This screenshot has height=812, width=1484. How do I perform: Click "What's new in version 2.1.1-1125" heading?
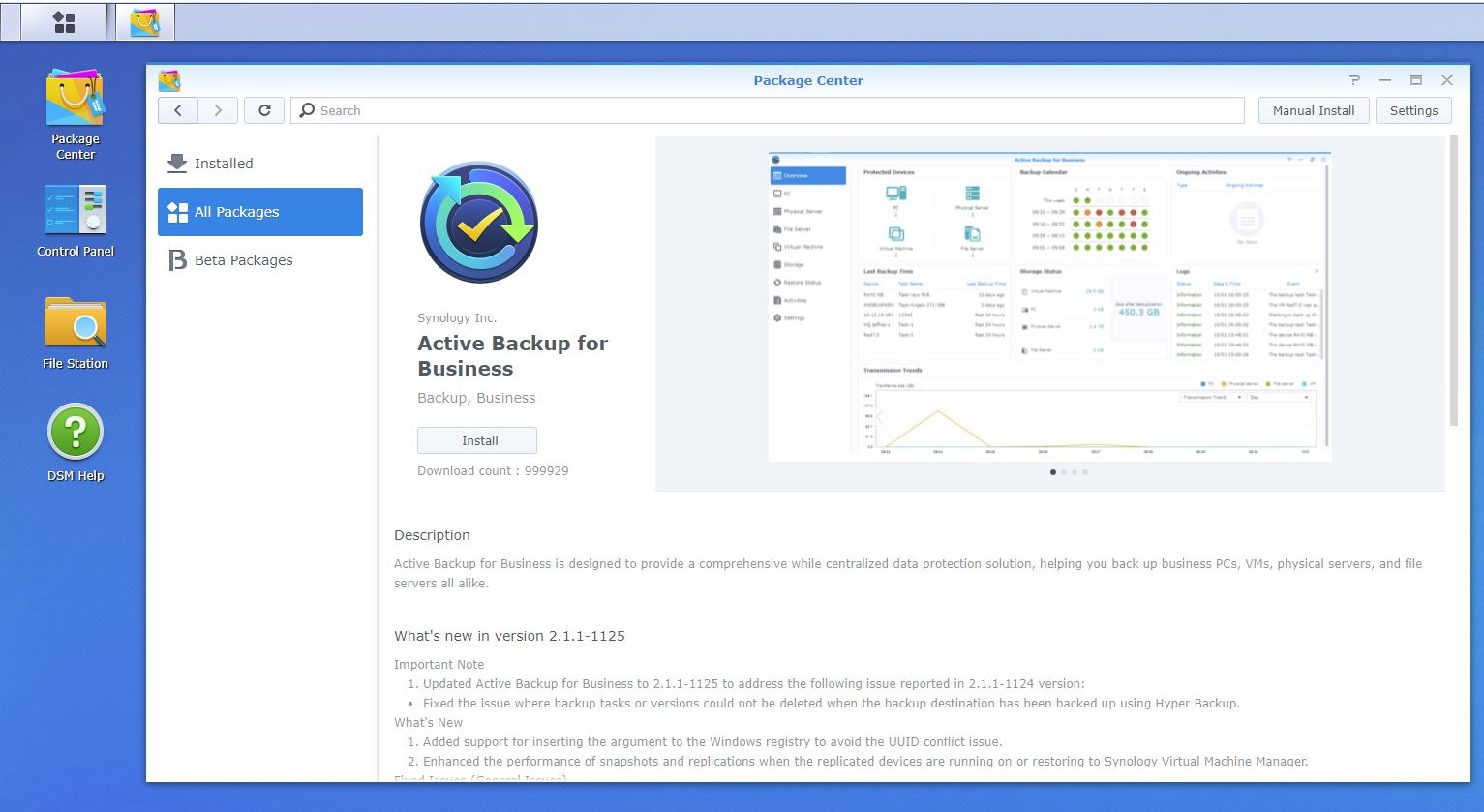(509, 636)
